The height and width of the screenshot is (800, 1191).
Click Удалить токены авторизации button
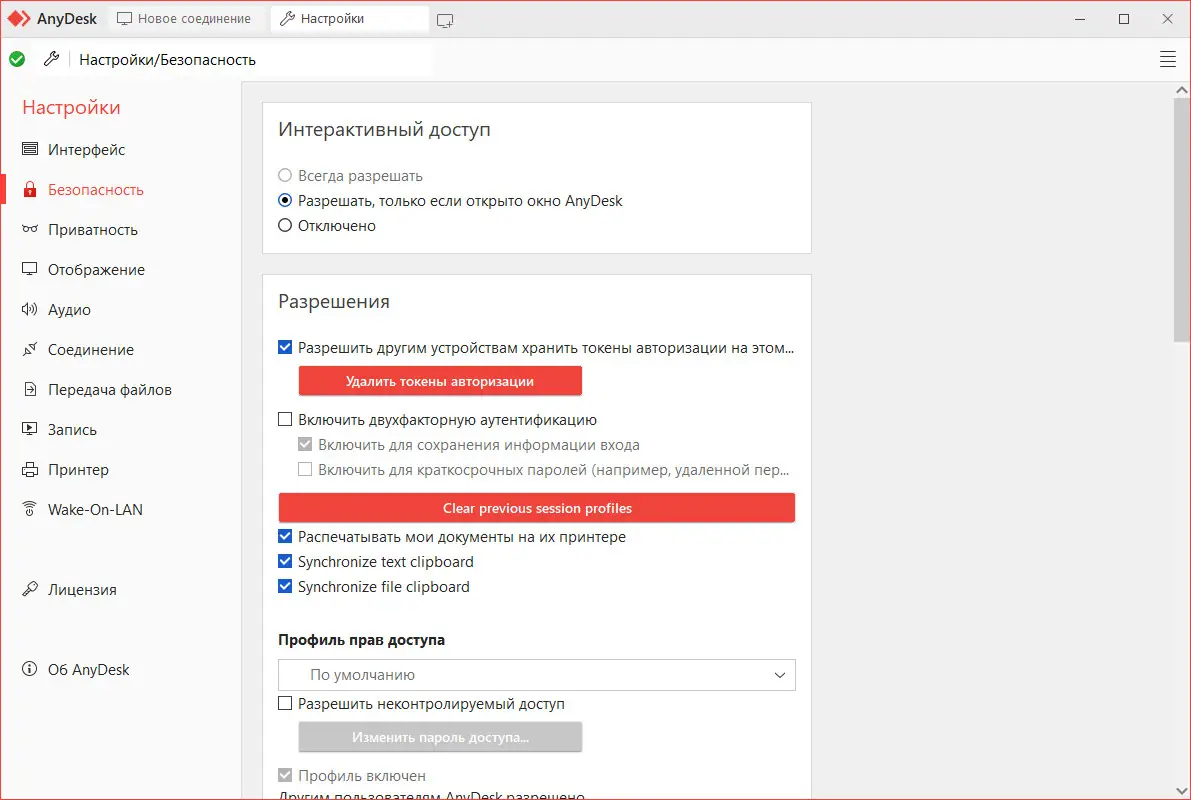click(441, 381)
